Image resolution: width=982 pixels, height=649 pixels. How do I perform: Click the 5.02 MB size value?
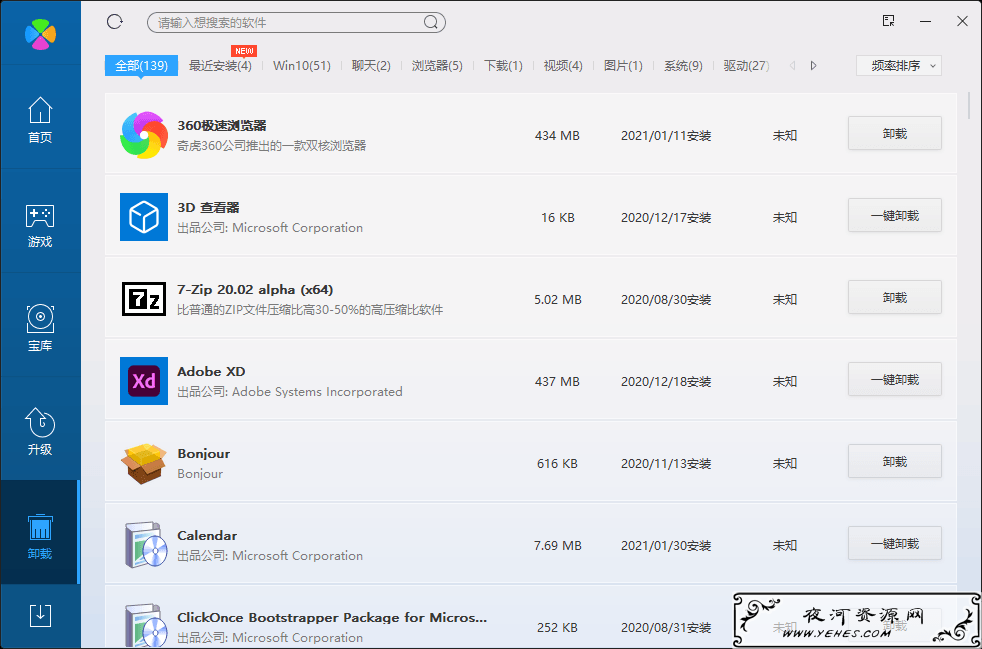(558, 299)
